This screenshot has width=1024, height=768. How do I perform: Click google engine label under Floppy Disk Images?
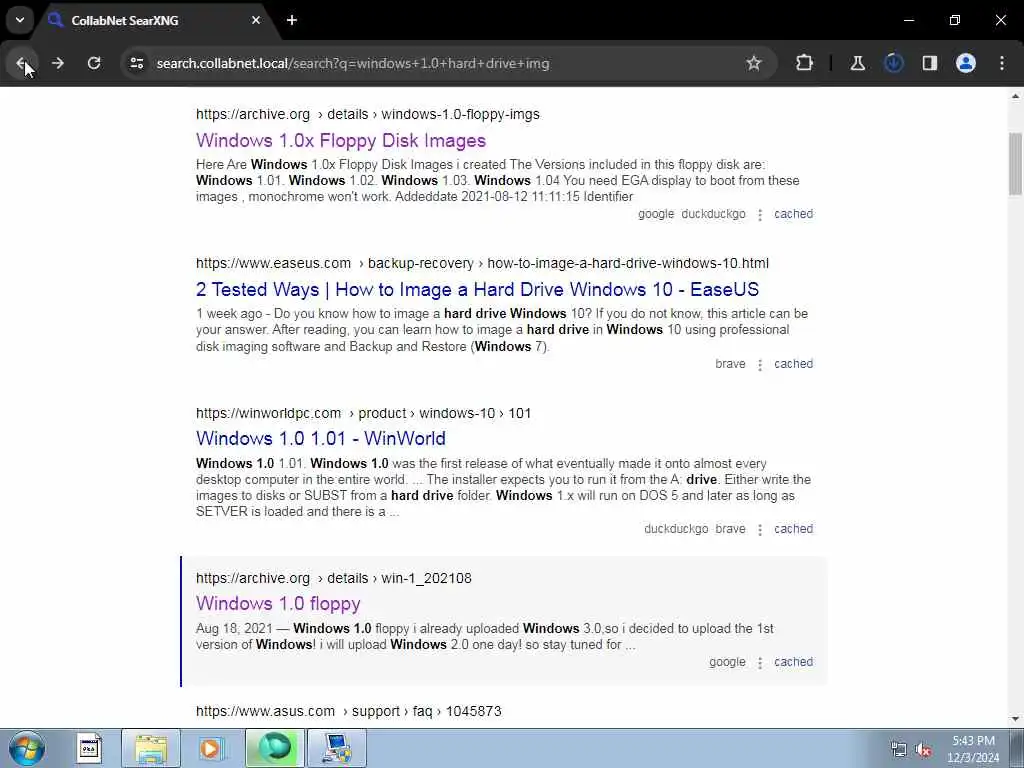pos(656,214)
